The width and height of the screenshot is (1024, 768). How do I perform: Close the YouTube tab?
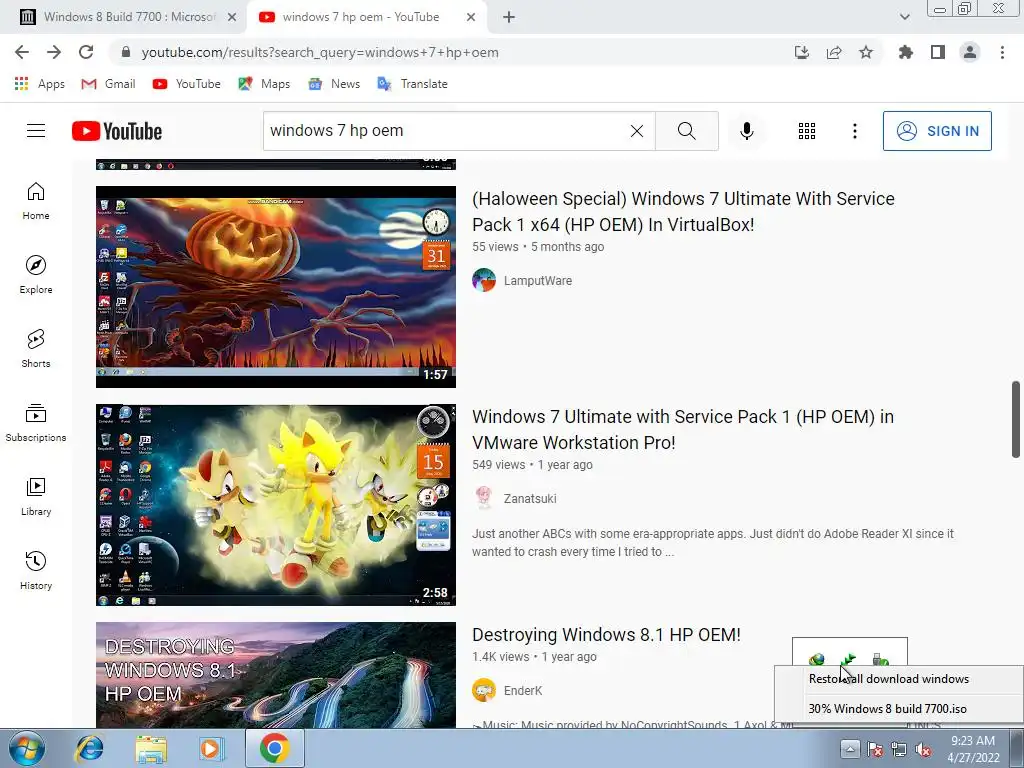click(x=471, y=17)
